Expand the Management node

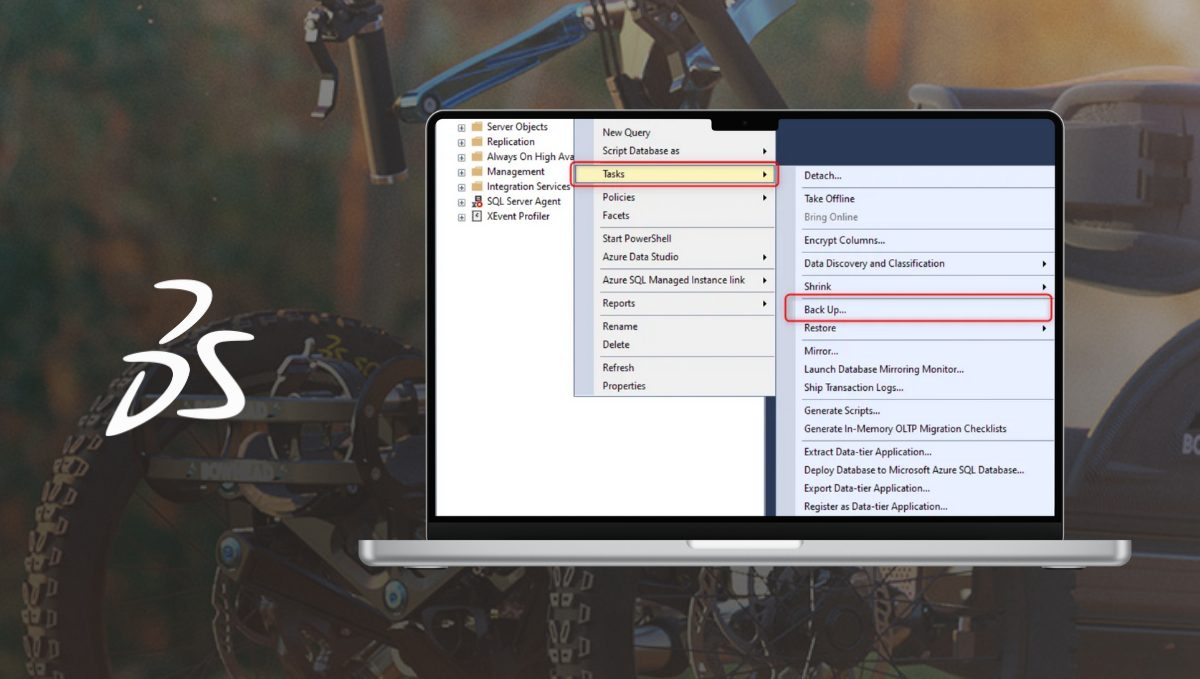pyautogui.click(x=462, y=172)
